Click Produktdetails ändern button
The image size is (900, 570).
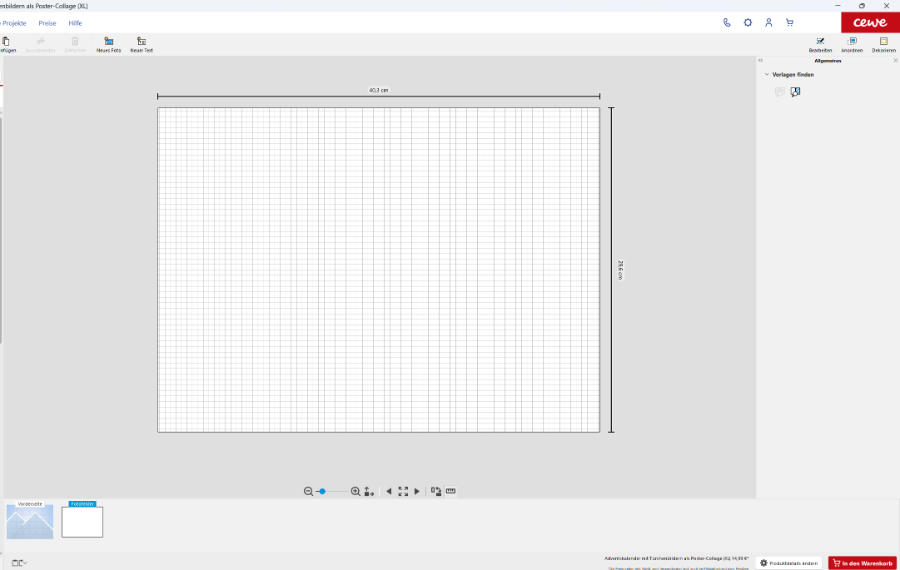tap(789, 563)
